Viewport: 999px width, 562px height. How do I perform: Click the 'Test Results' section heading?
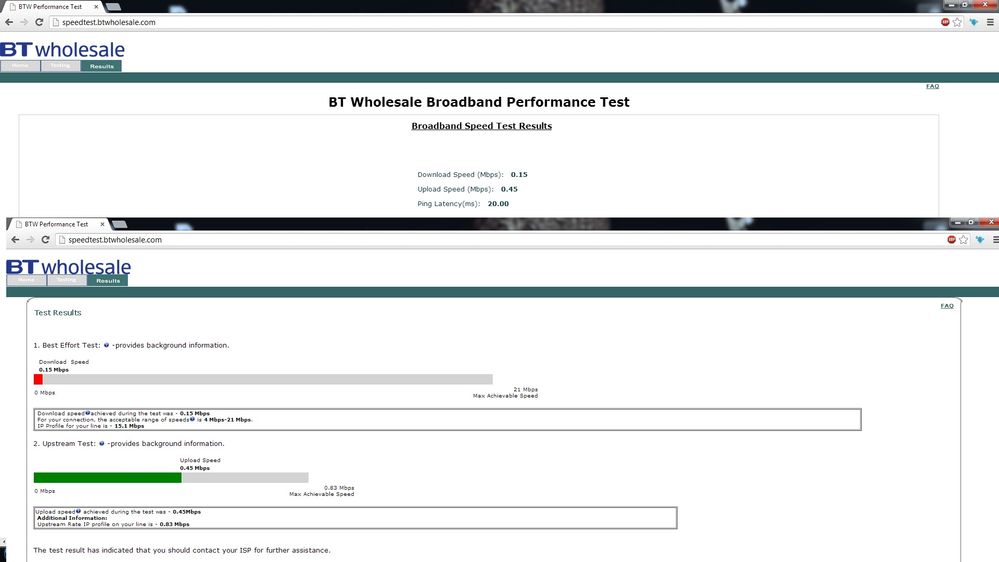click(58, 313)
